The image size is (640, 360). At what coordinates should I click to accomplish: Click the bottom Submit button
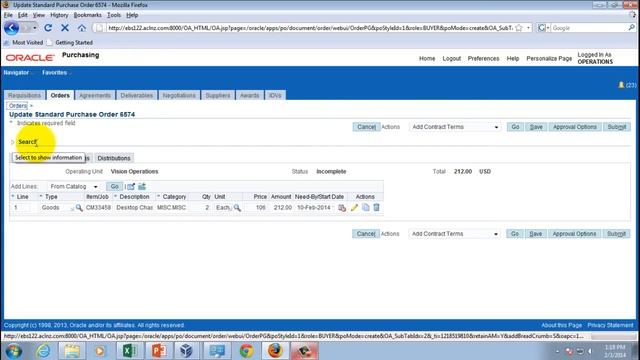coord(616,234)
